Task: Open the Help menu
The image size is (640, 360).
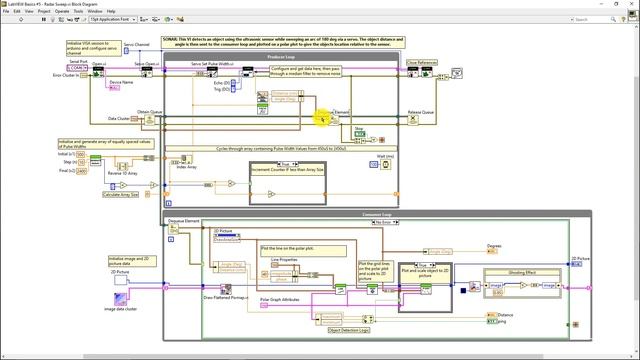Action: click(x=111, y=11)
